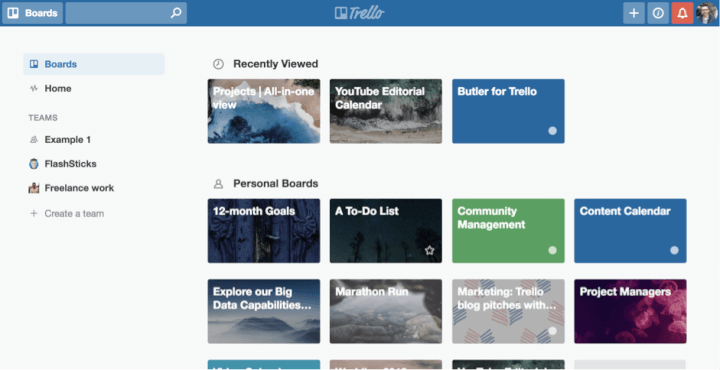The height and width of the screenshot is (370, 720).
Task: Star the A To-Do List board
Action: click(x=429, y=250)
